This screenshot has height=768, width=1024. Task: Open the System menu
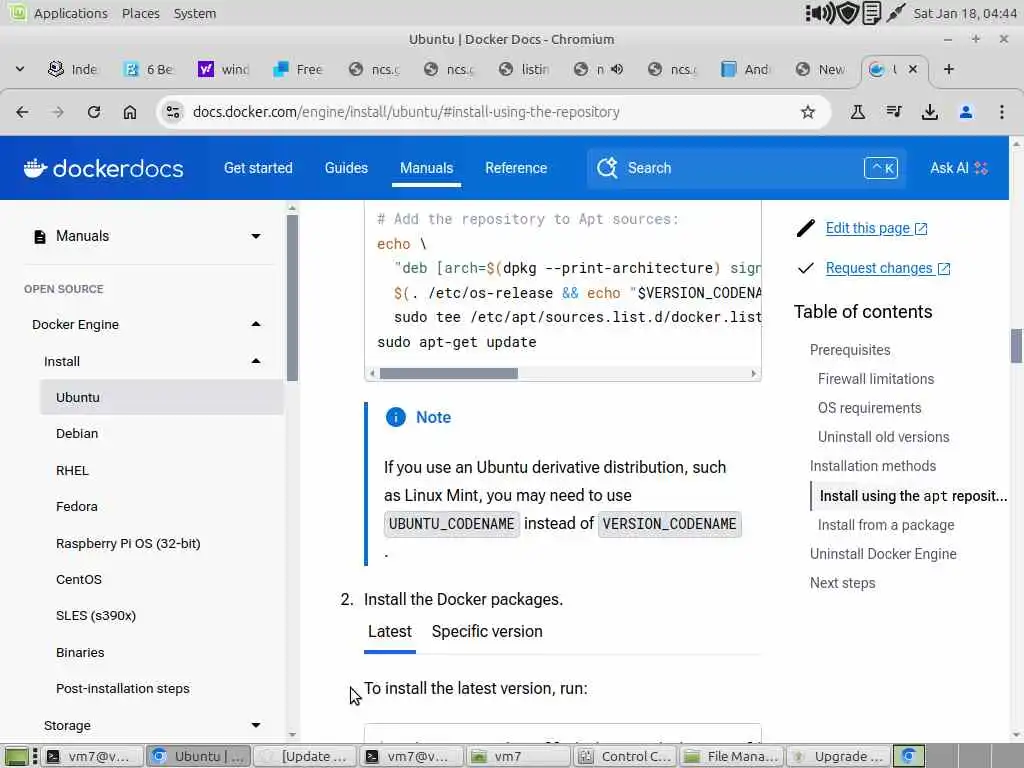click(195, 13)
